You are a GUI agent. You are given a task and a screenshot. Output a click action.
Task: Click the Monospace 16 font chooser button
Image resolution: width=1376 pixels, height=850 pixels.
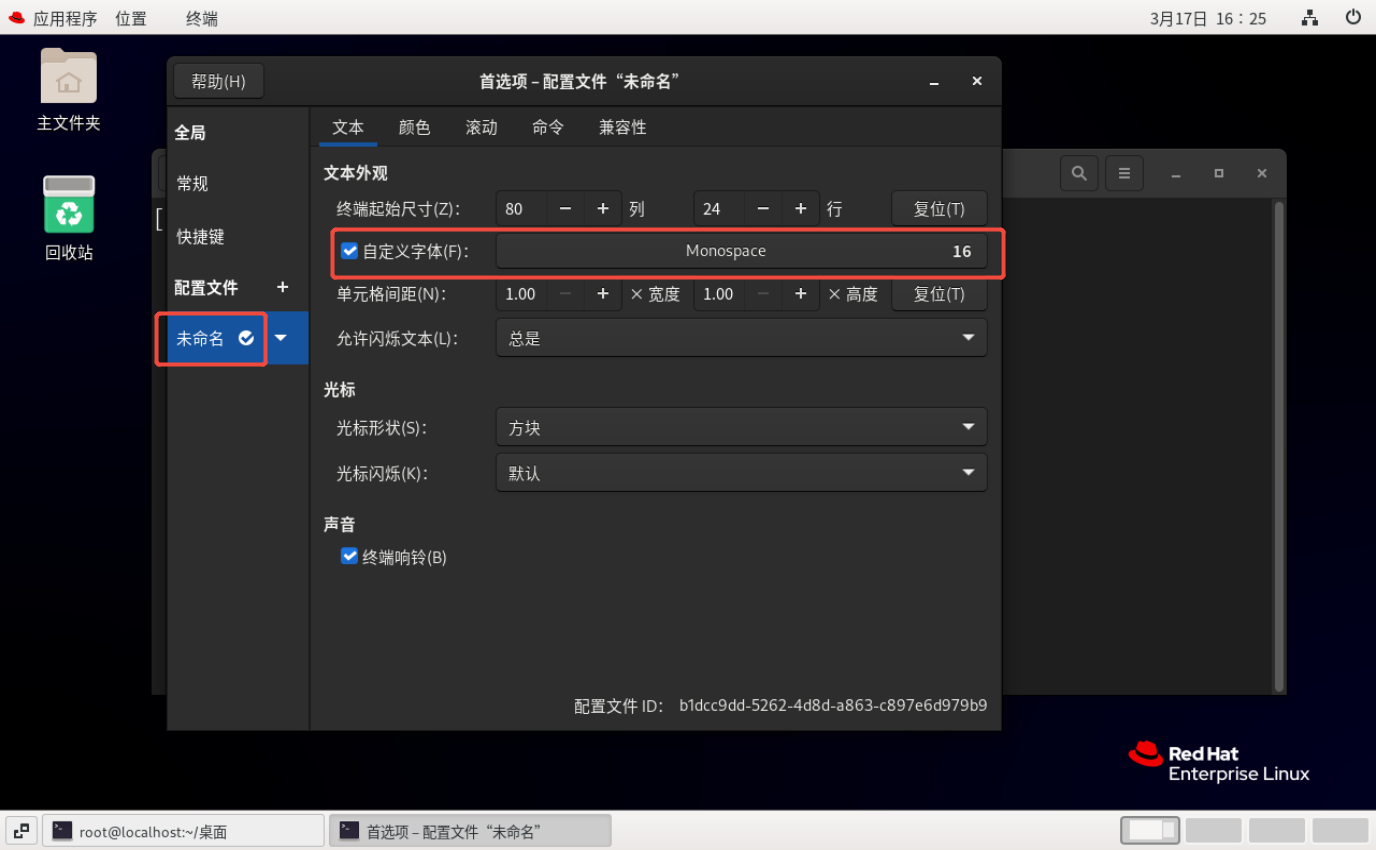click(x=741, y=251)
